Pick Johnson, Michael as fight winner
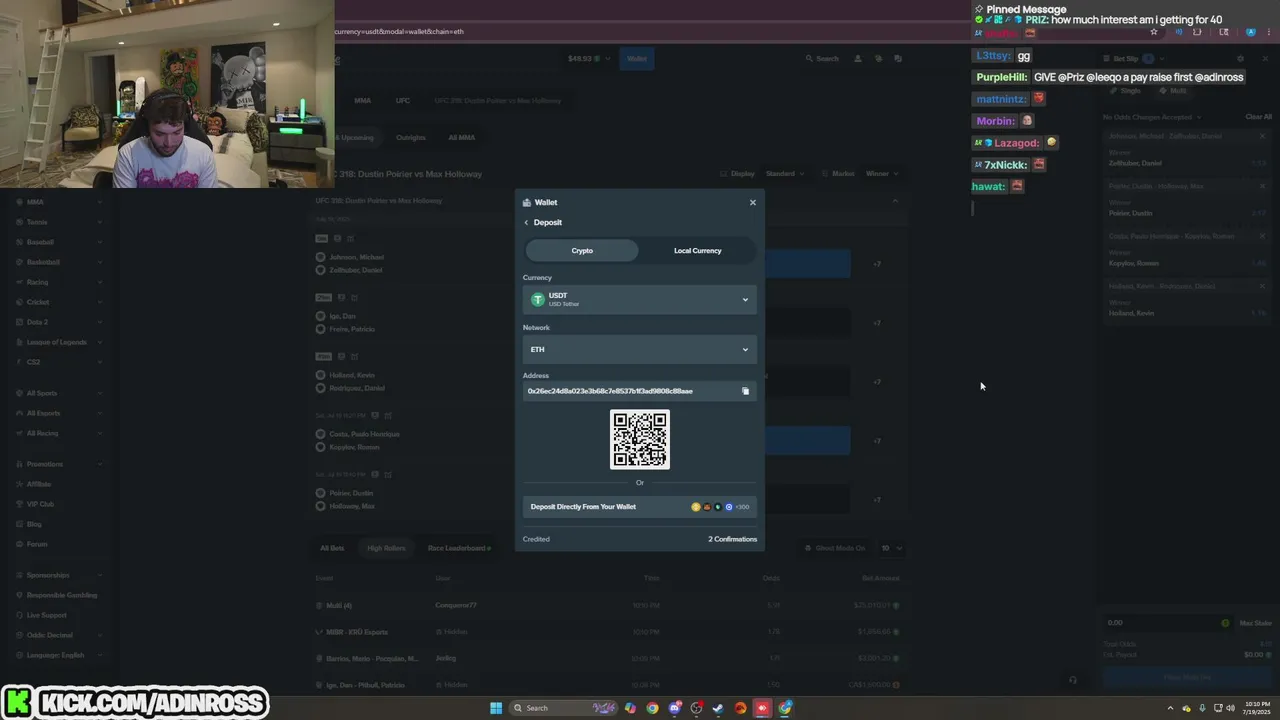 pyautogui.click(x=356, y=257)
